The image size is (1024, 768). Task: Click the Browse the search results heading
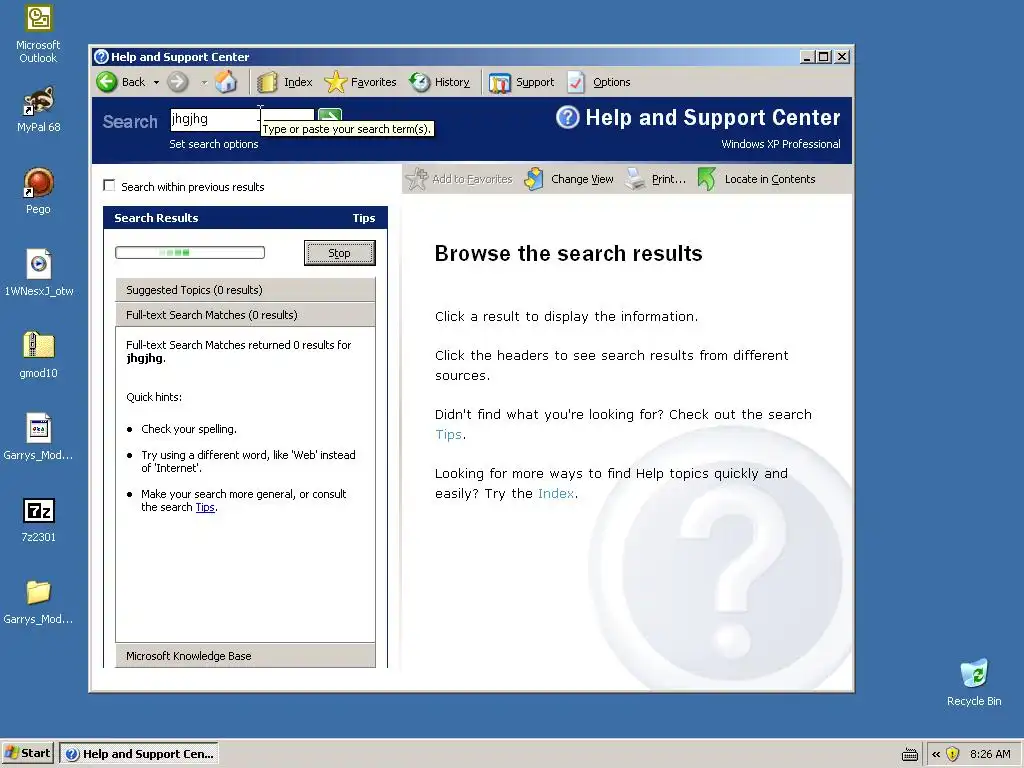[568, 253]
